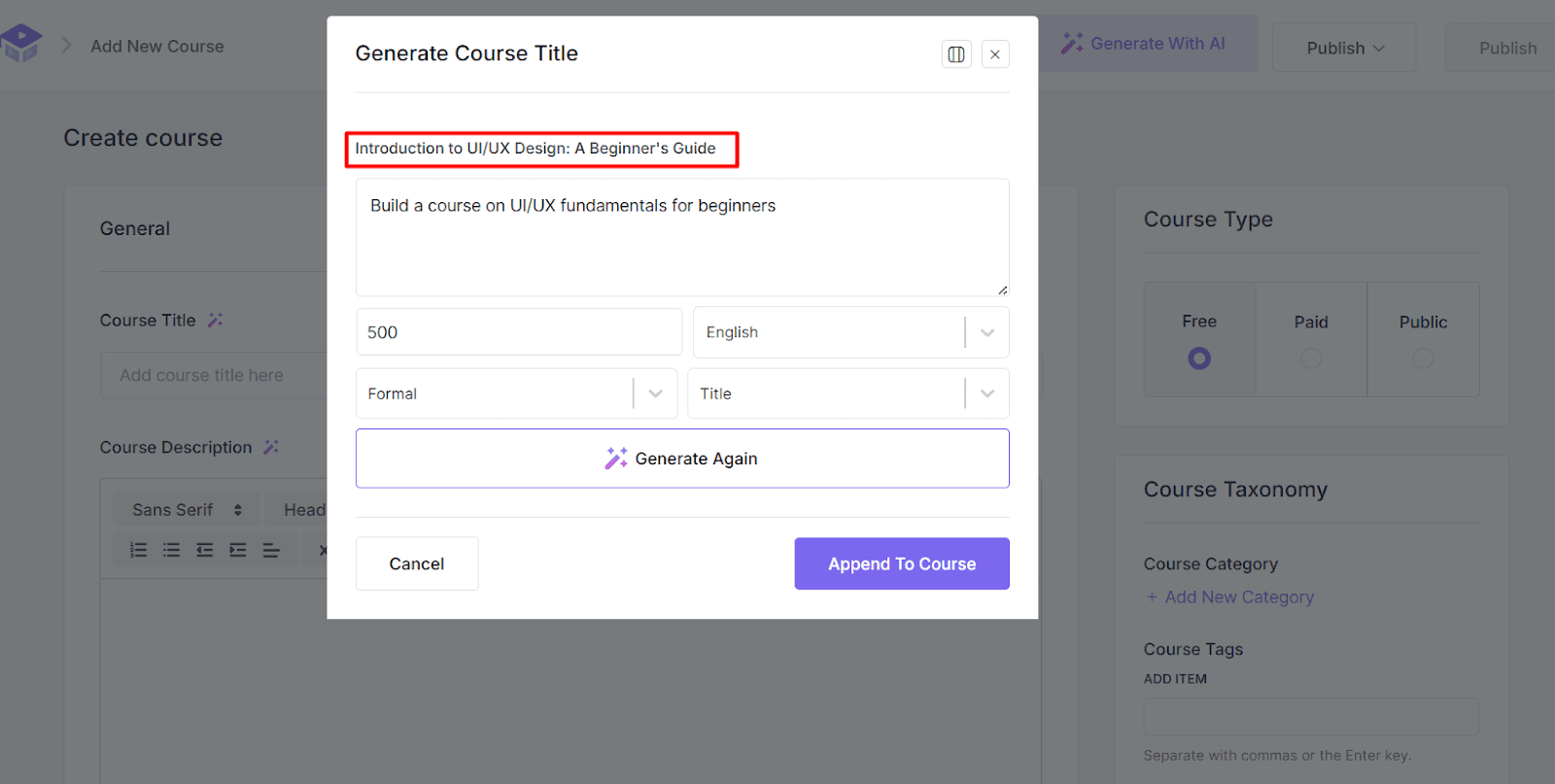Select the Public course type radio
1555x784 pixels.
1423,358
